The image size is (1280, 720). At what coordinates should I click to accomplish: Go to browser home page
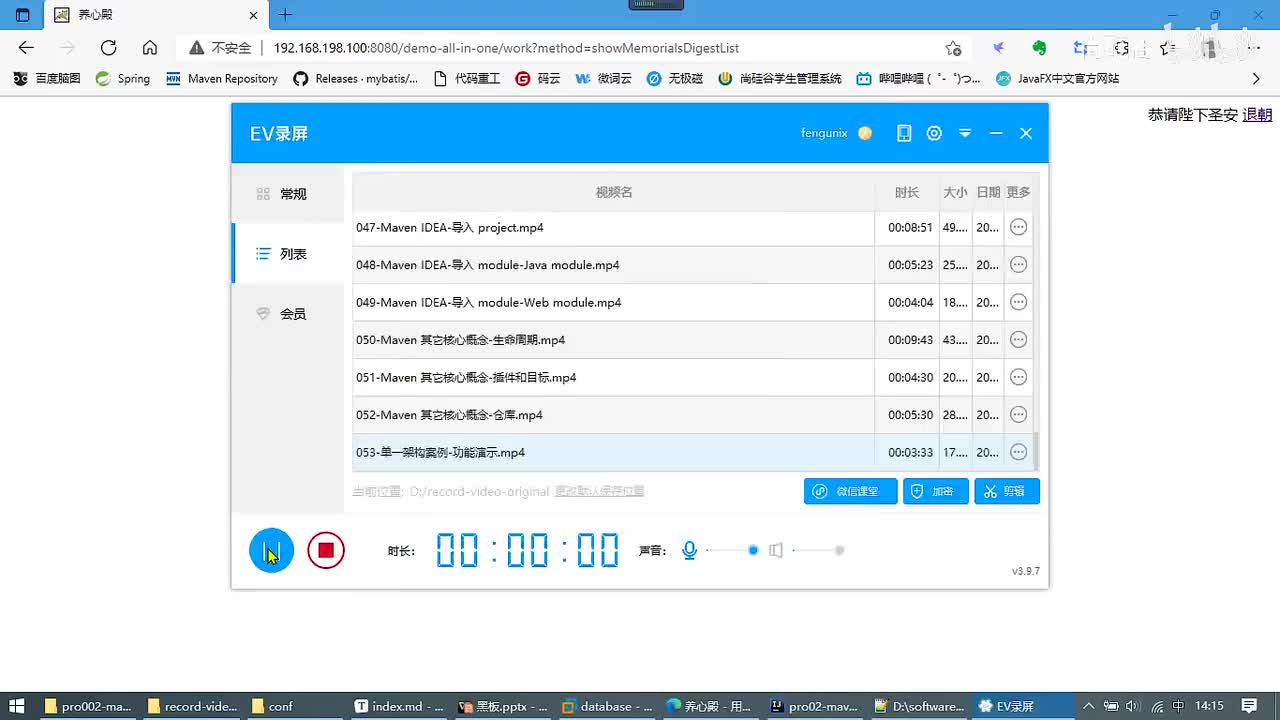[150, 48]
